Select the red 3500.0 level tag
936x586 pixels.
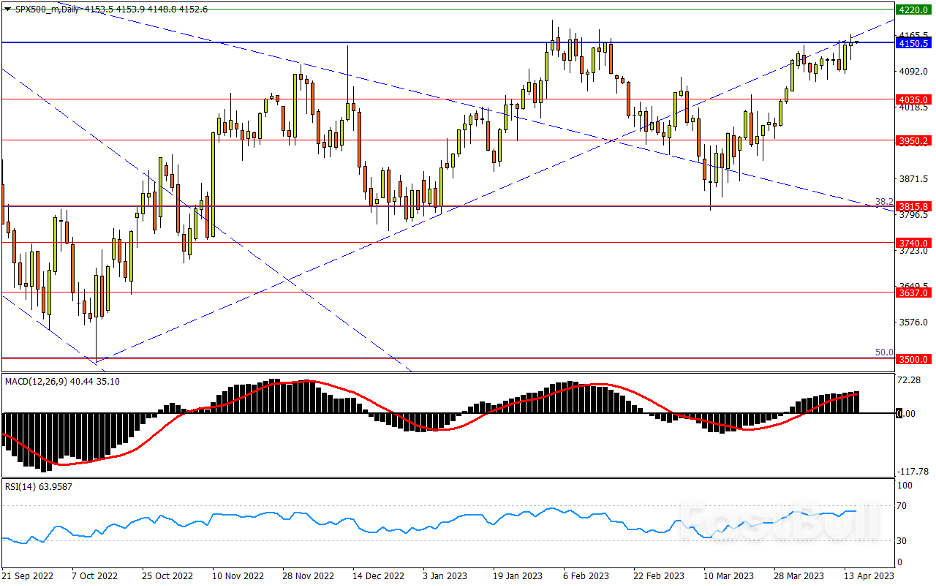coord(914,358)
